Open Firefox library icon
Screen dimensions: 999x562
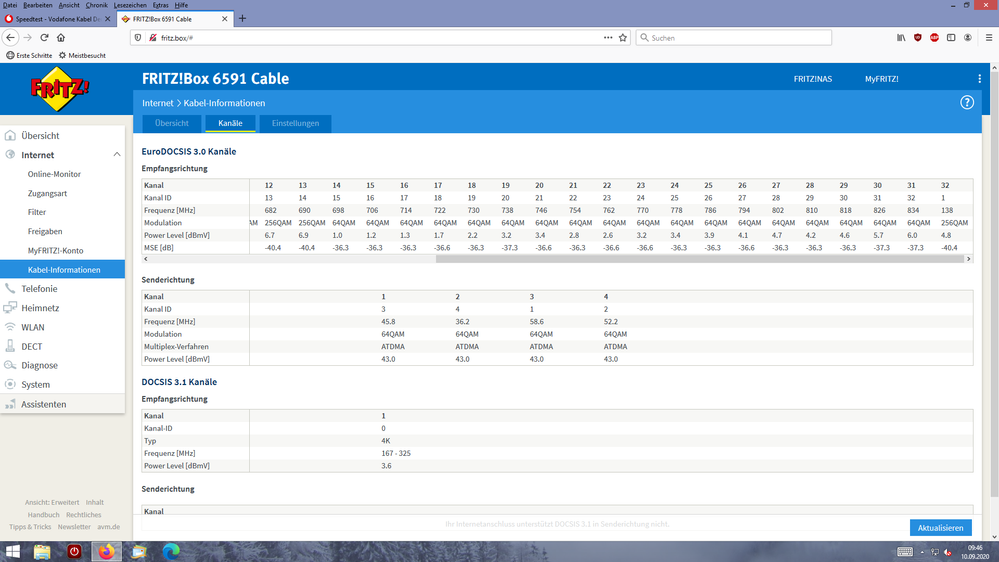[901, 38]
